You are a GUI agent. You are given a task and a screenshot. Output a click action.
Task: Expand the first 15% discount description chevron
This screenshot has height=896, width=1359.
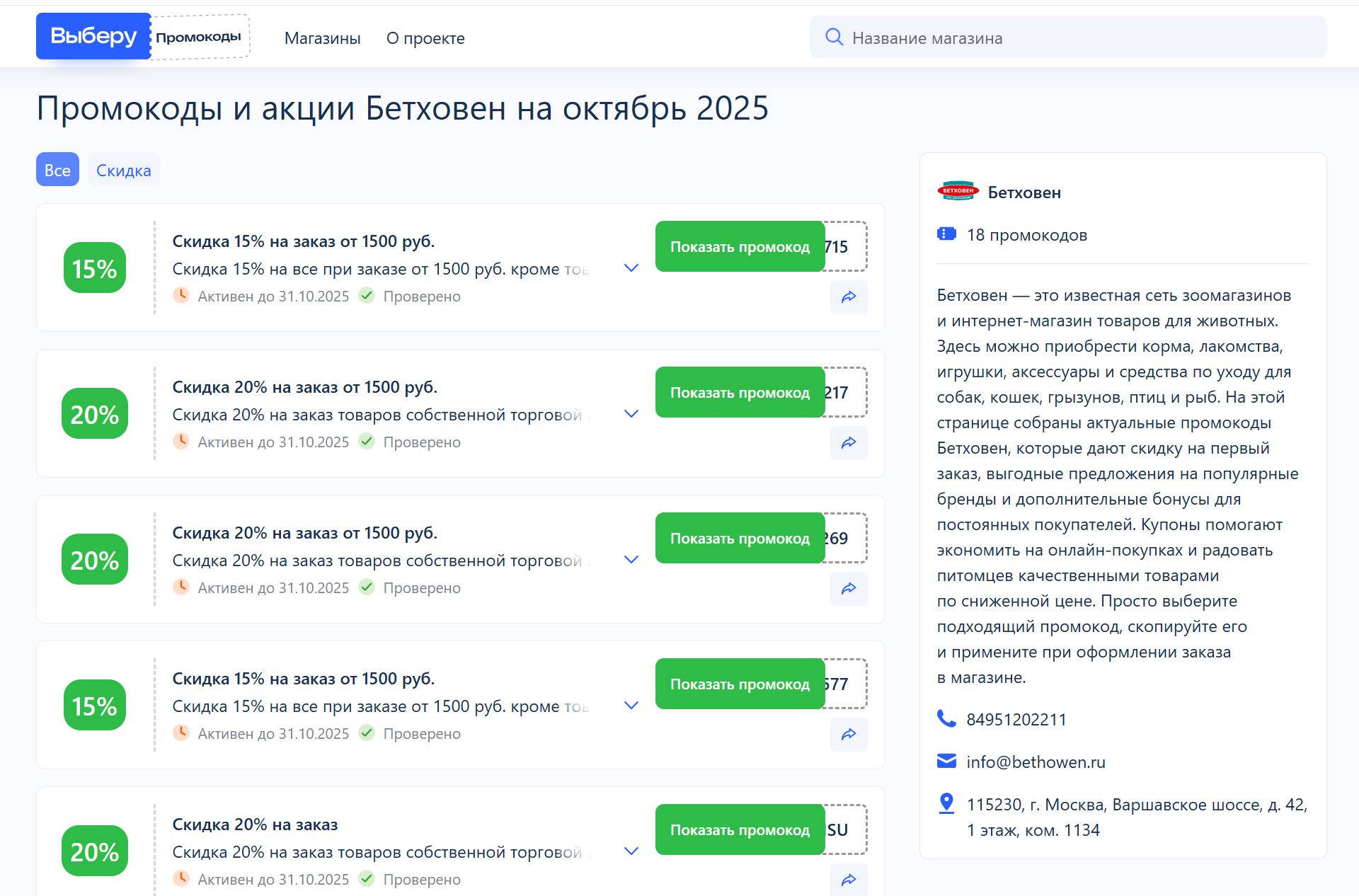point(630,268)
